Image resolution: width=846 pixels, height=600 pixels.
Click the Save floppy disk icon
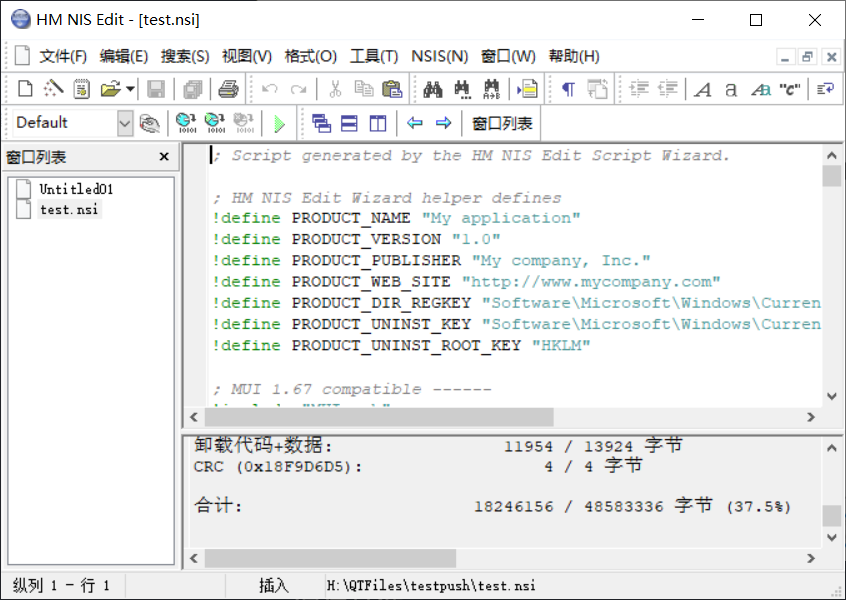[x=156, y=88]
